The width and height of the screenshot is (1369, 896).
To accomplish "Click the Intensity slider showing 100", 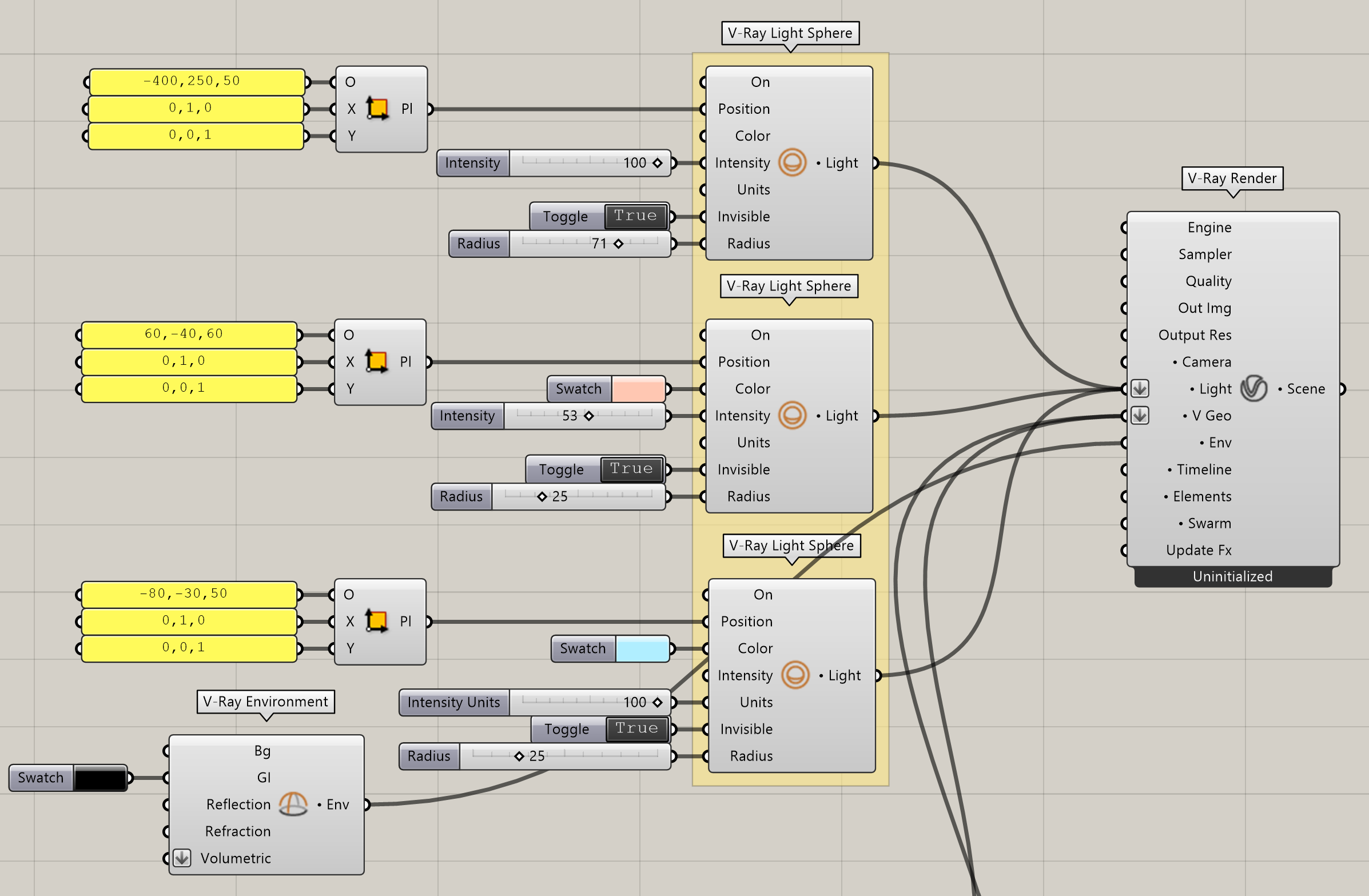I will (554, 163).
